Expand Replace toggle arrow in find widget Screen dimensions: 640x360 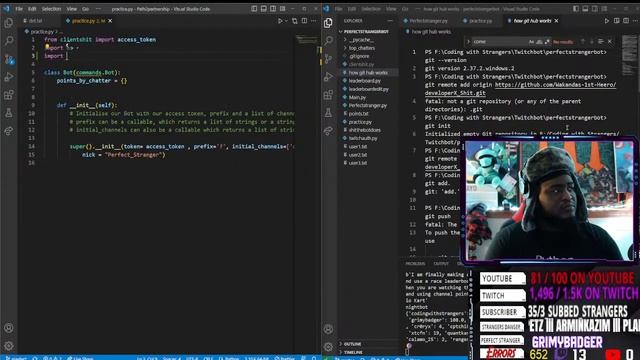pos(468,42)
